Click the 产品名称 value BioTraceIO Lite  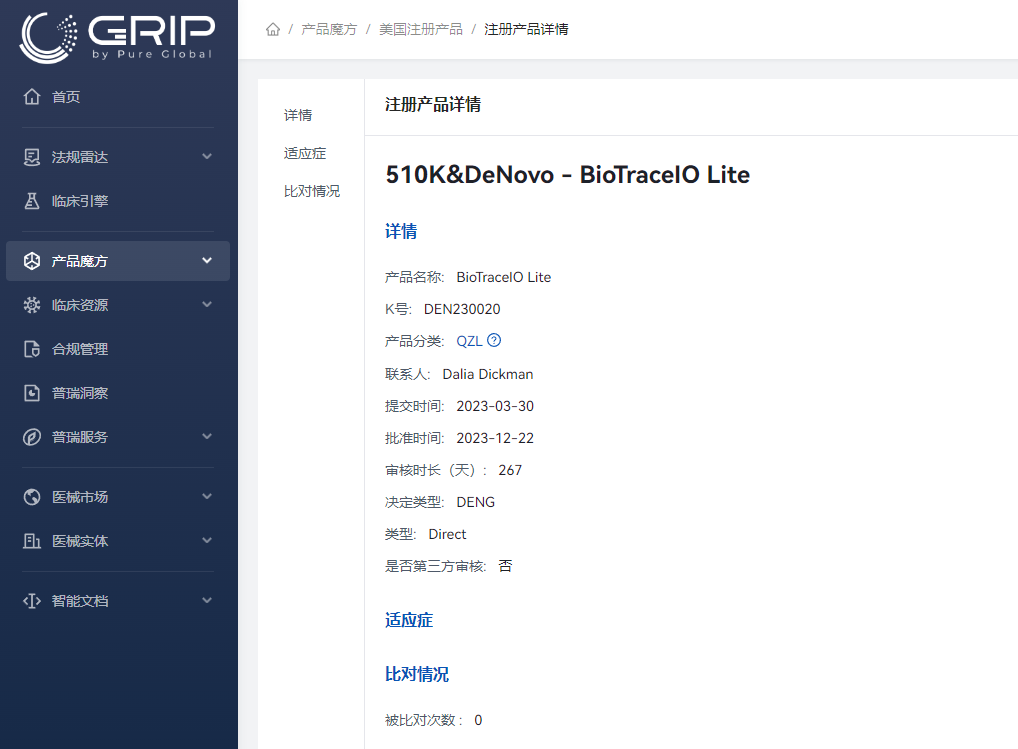[x=504, y=277]
